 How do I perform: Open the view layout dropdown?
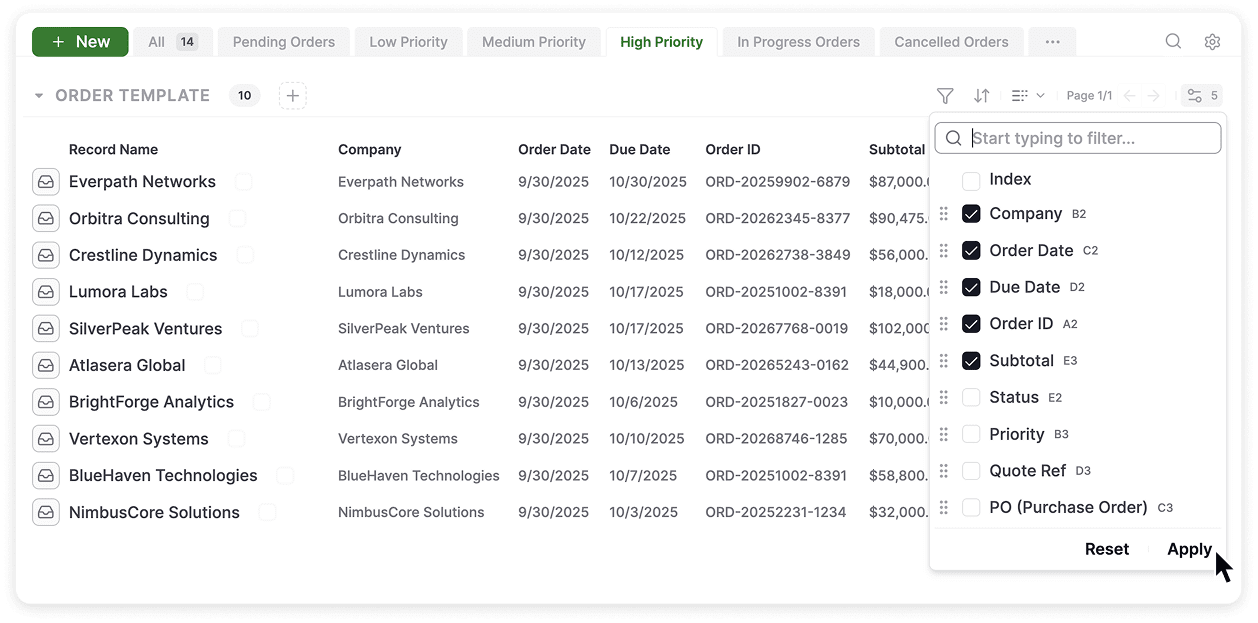click(x=1028, y=96)
